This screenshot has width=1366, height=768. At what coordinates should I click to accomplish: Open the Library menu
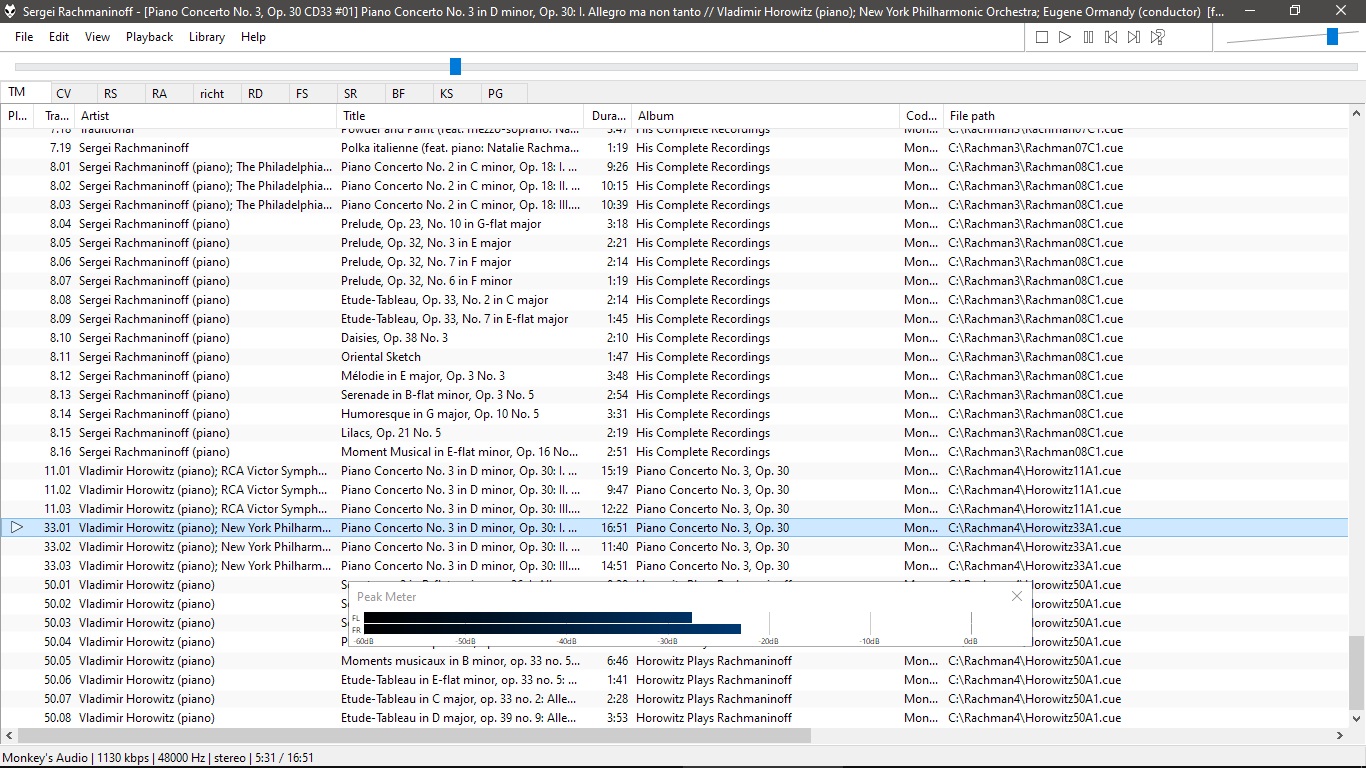(207, 37)
